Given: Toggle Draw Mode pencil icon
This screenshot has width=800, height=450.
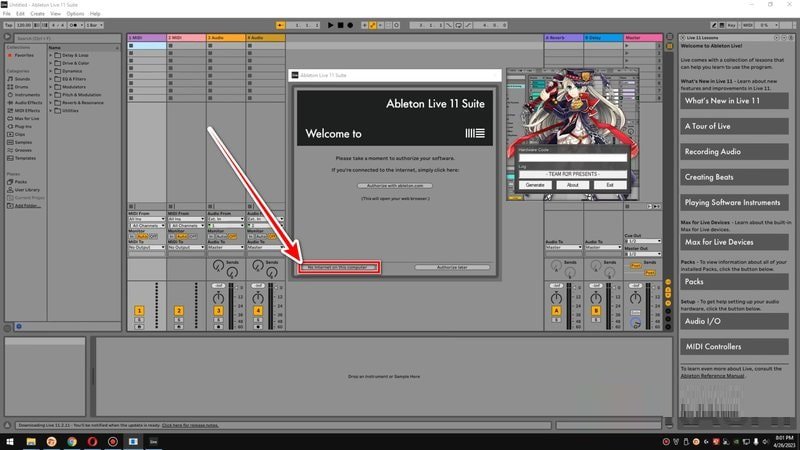Looking at the screenshot, I should [x=714, y=25].
